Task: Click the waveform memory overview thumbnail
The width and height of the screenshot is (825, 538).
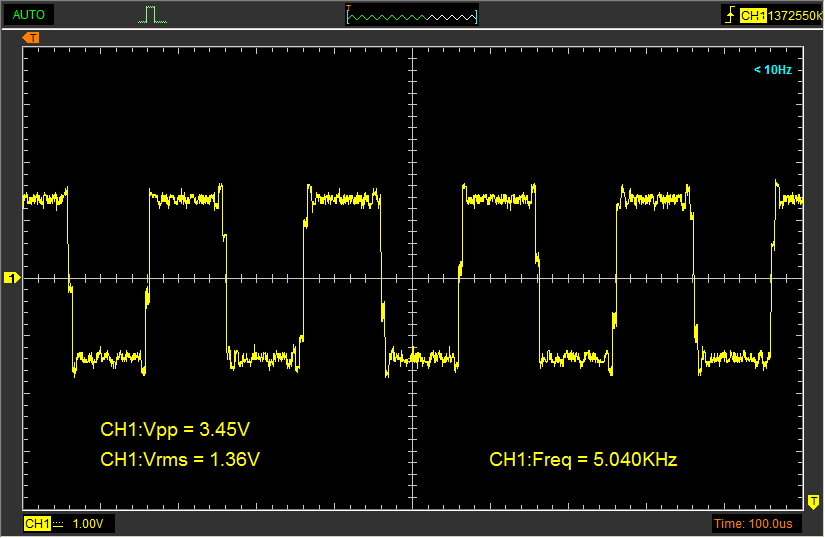Action: click(412, 16)
